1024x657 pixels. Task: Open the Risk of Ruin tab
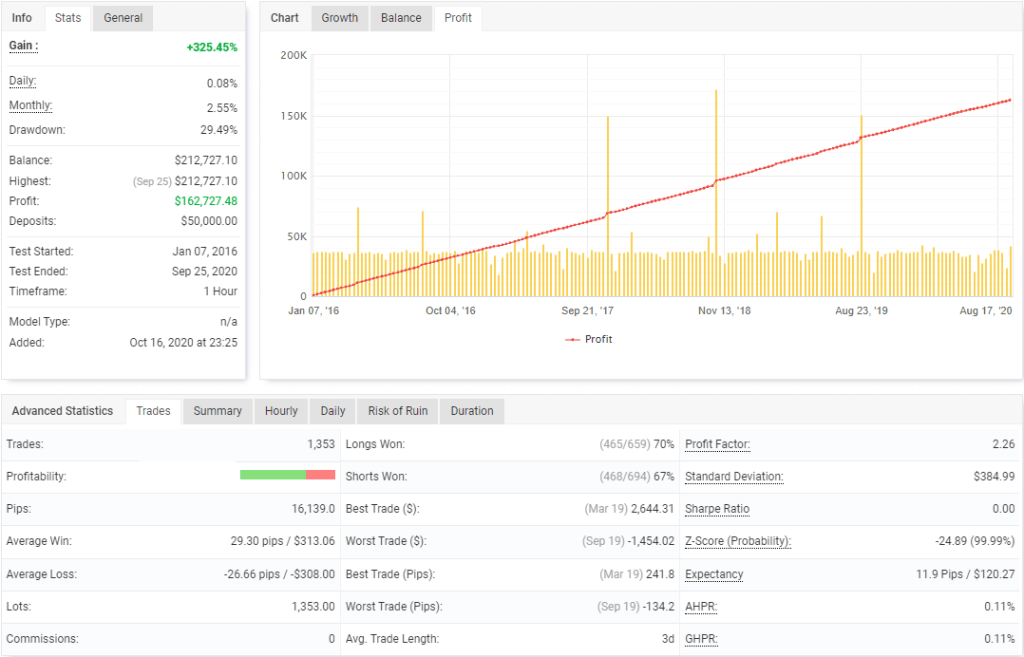click(x=397, y=411)
